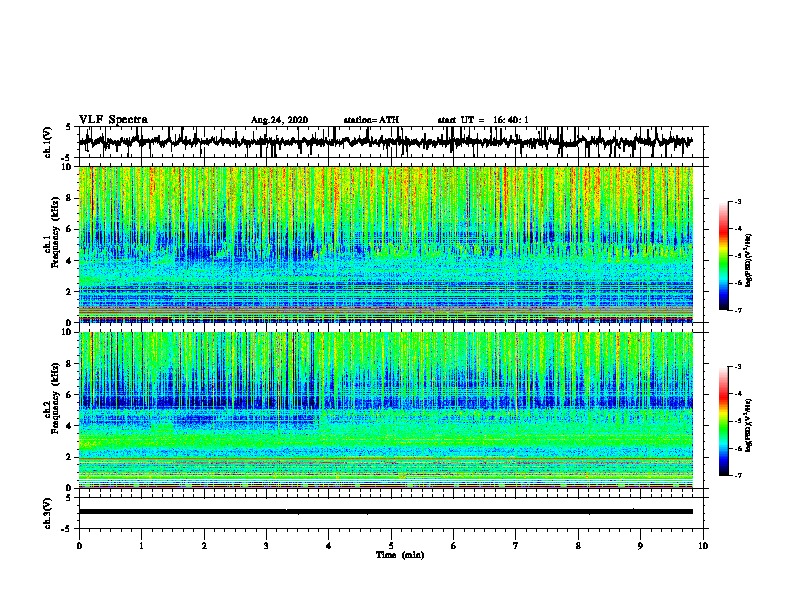792x612 pixels.
Task: Click the time axis tick label '1'
Action: (x=141, y=546)
